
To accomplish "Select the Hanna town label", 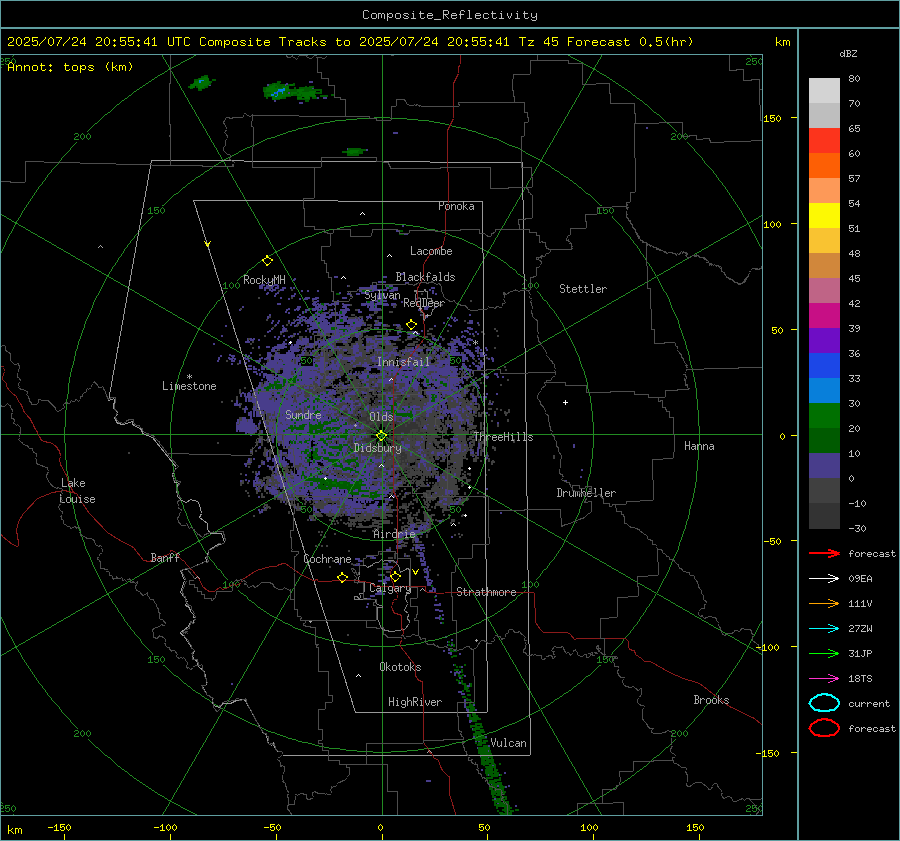I will [x=699, y=446].
